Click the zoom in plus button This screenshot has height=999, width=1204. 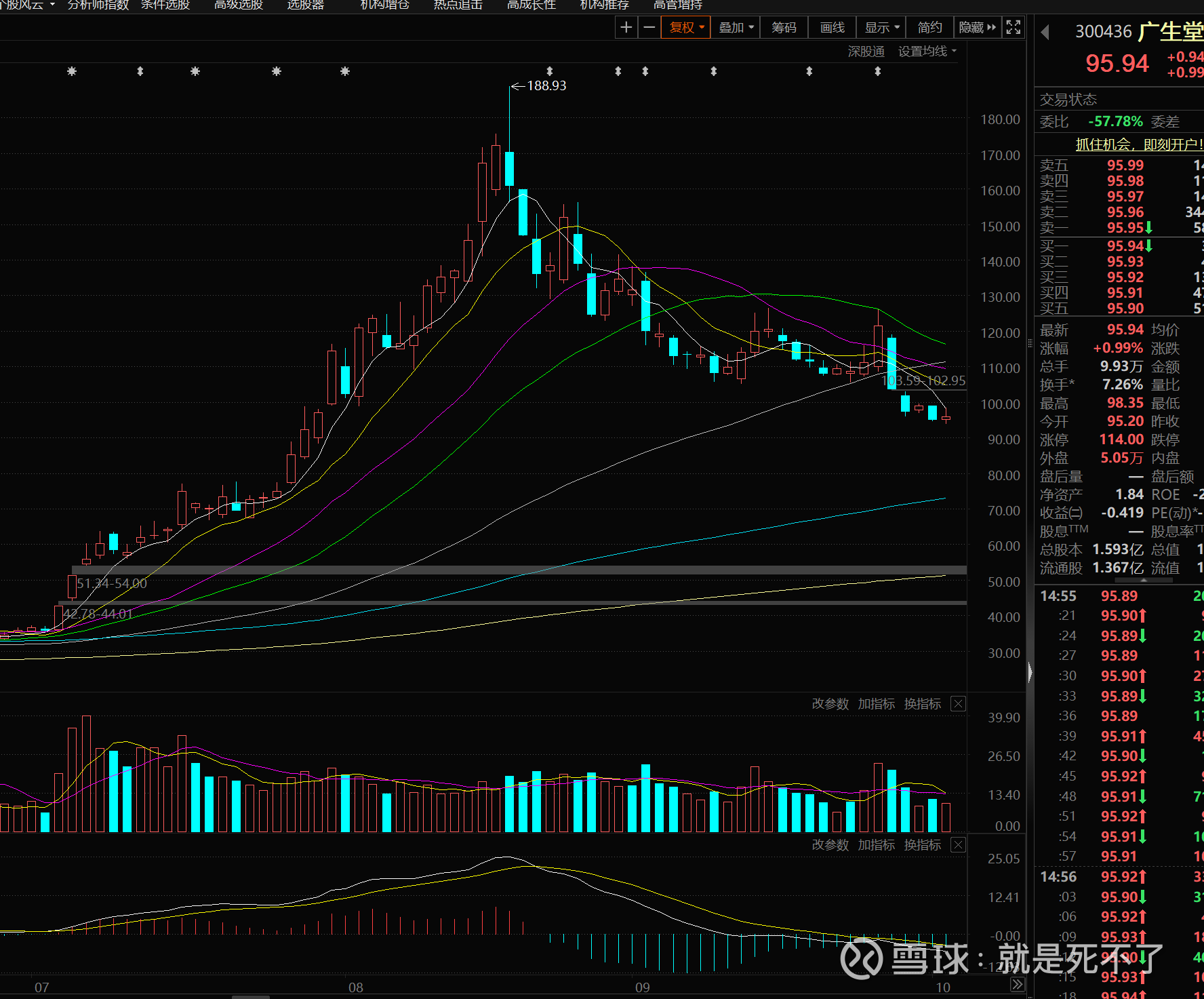point(626,27)
